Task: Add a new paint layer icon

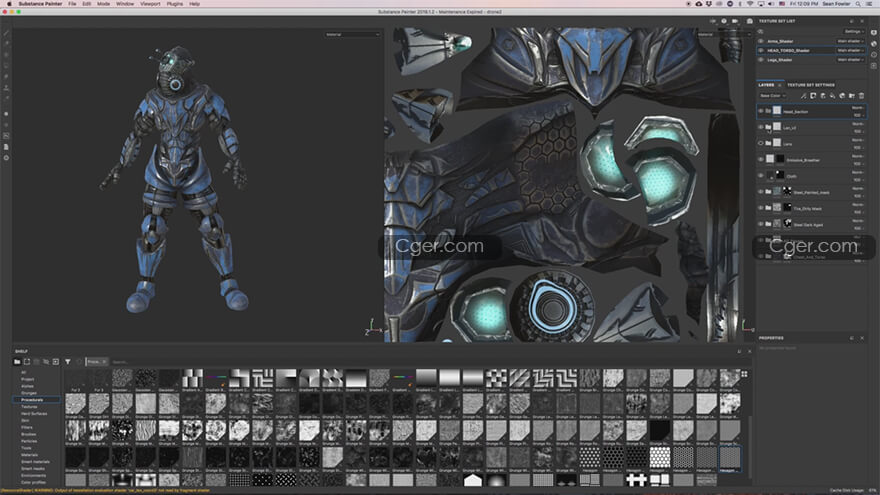Action: 823,96
